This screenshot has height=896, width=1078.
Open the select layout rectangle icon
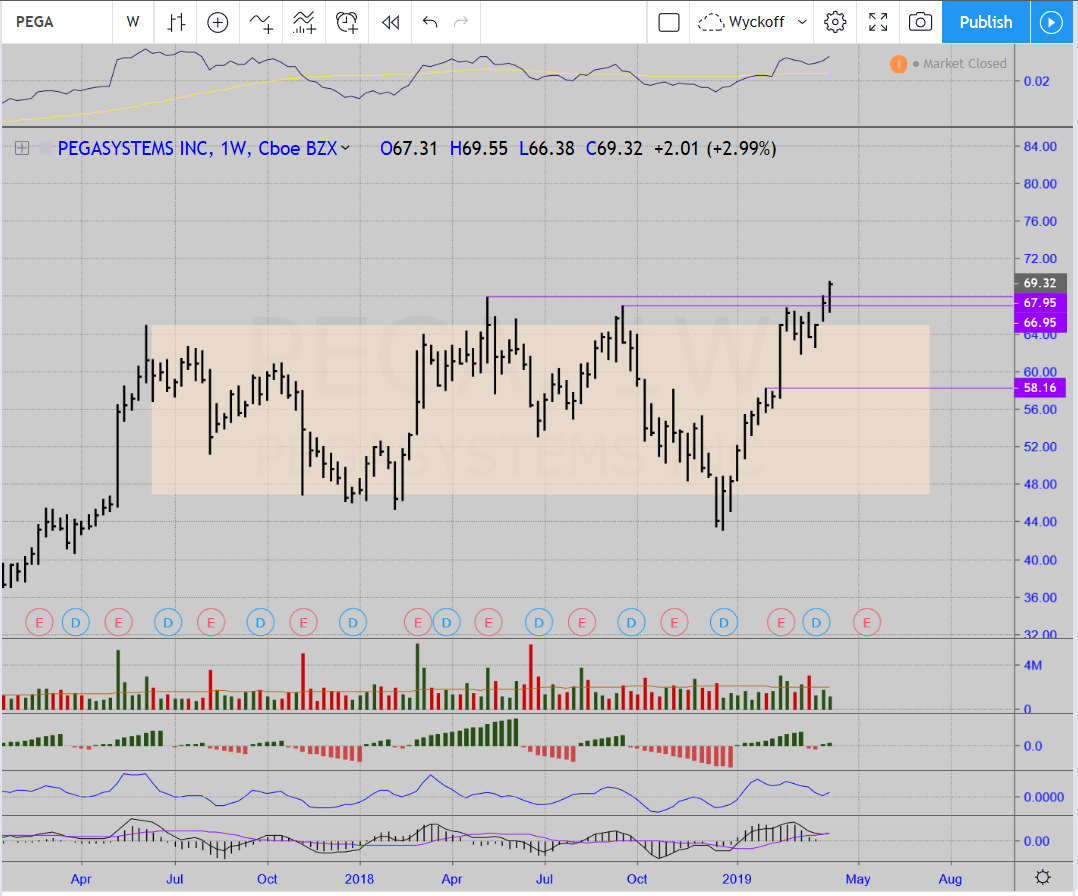(x=669, y=22)
